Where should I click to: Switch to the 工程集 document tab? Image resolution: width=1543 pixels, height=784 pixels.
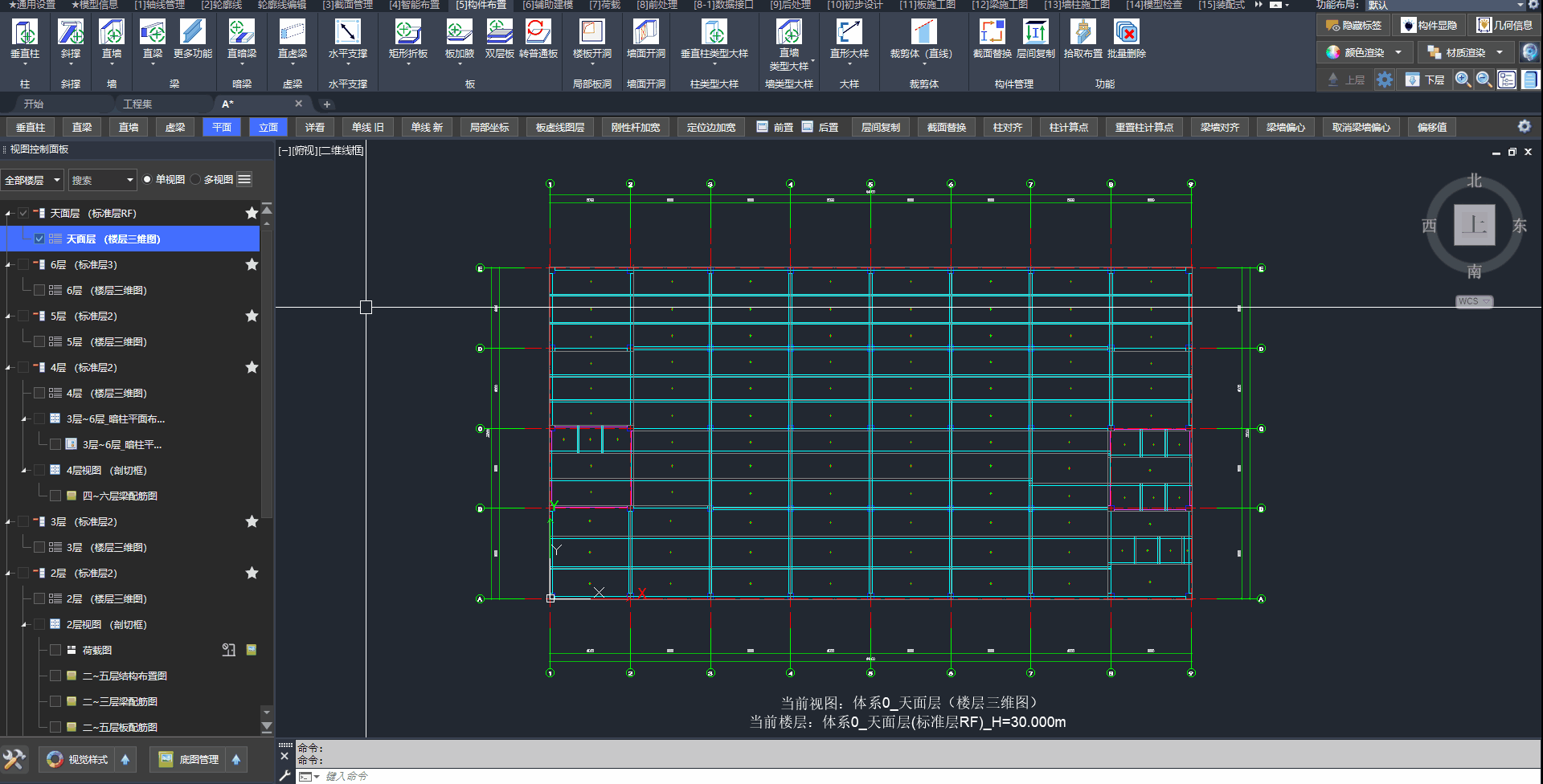click(x=137, y=104)
